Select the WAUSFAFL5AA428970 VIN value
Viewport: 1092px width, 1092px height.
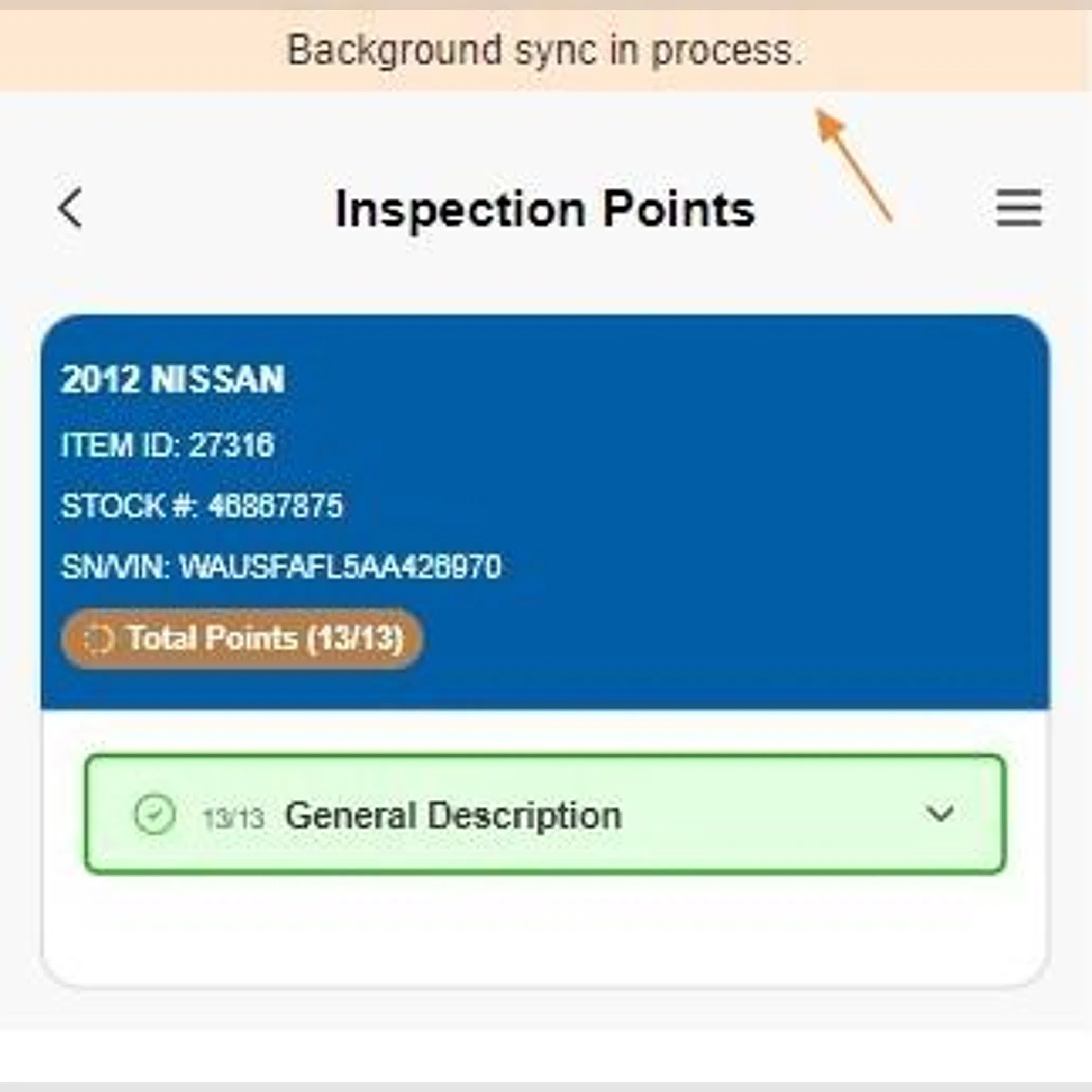pos(340,566)
